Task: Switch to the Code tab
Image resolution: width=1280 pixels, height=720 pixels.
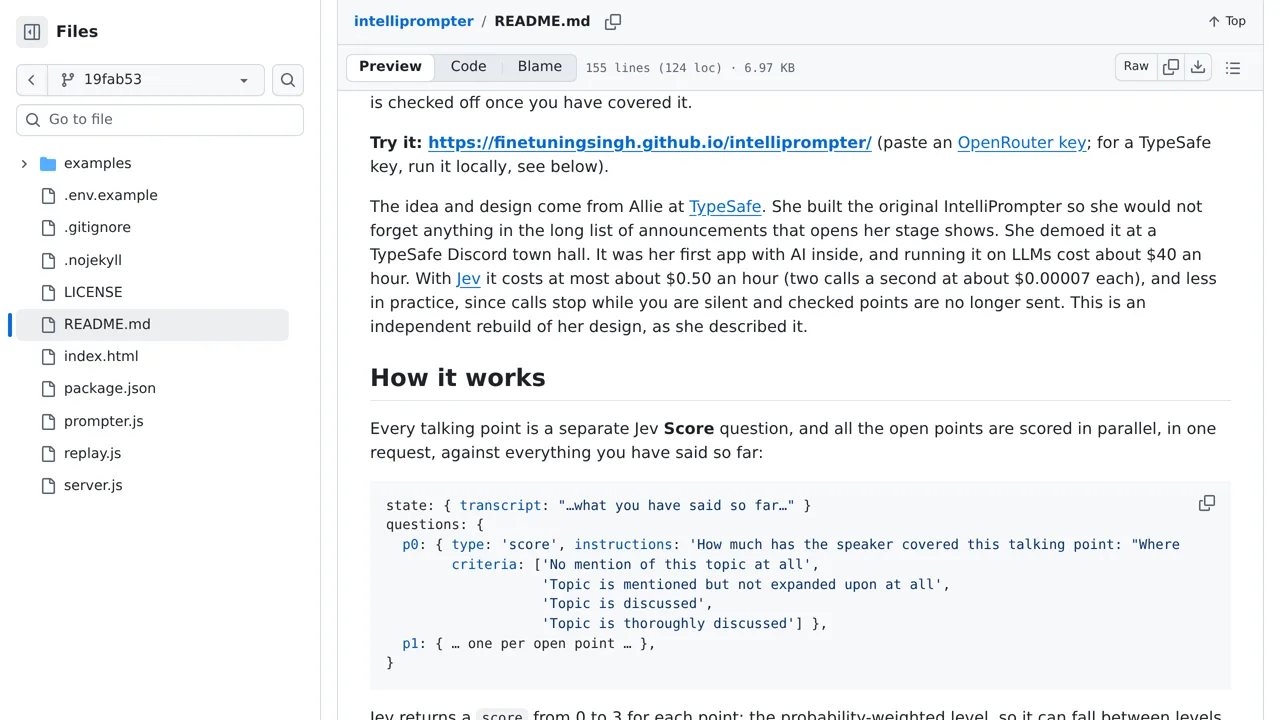Action: [468, 67]
